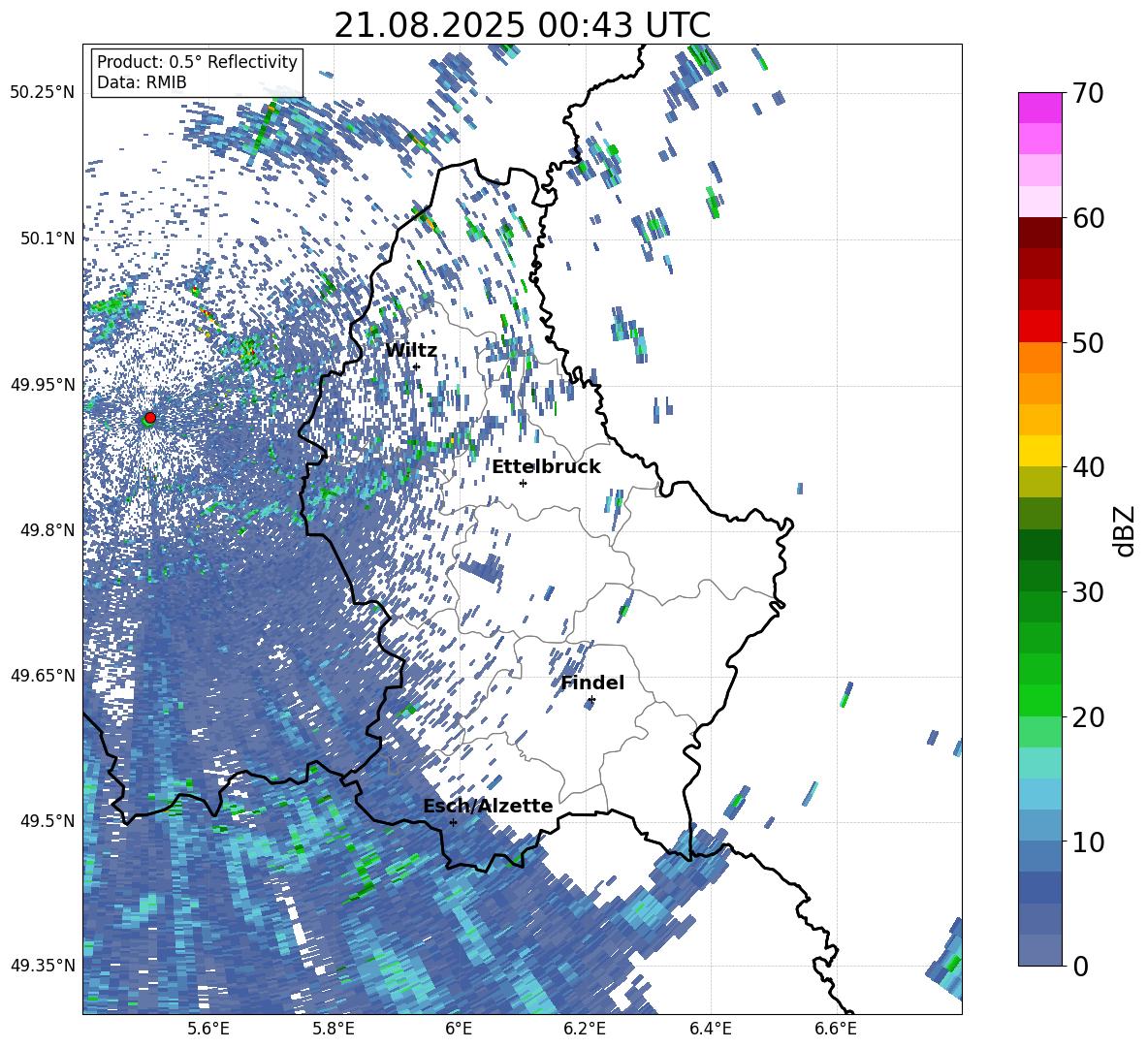Click the 49.8°N latitude tick label
This screenshot has height=1048, width=1148.
coord(49,530)
